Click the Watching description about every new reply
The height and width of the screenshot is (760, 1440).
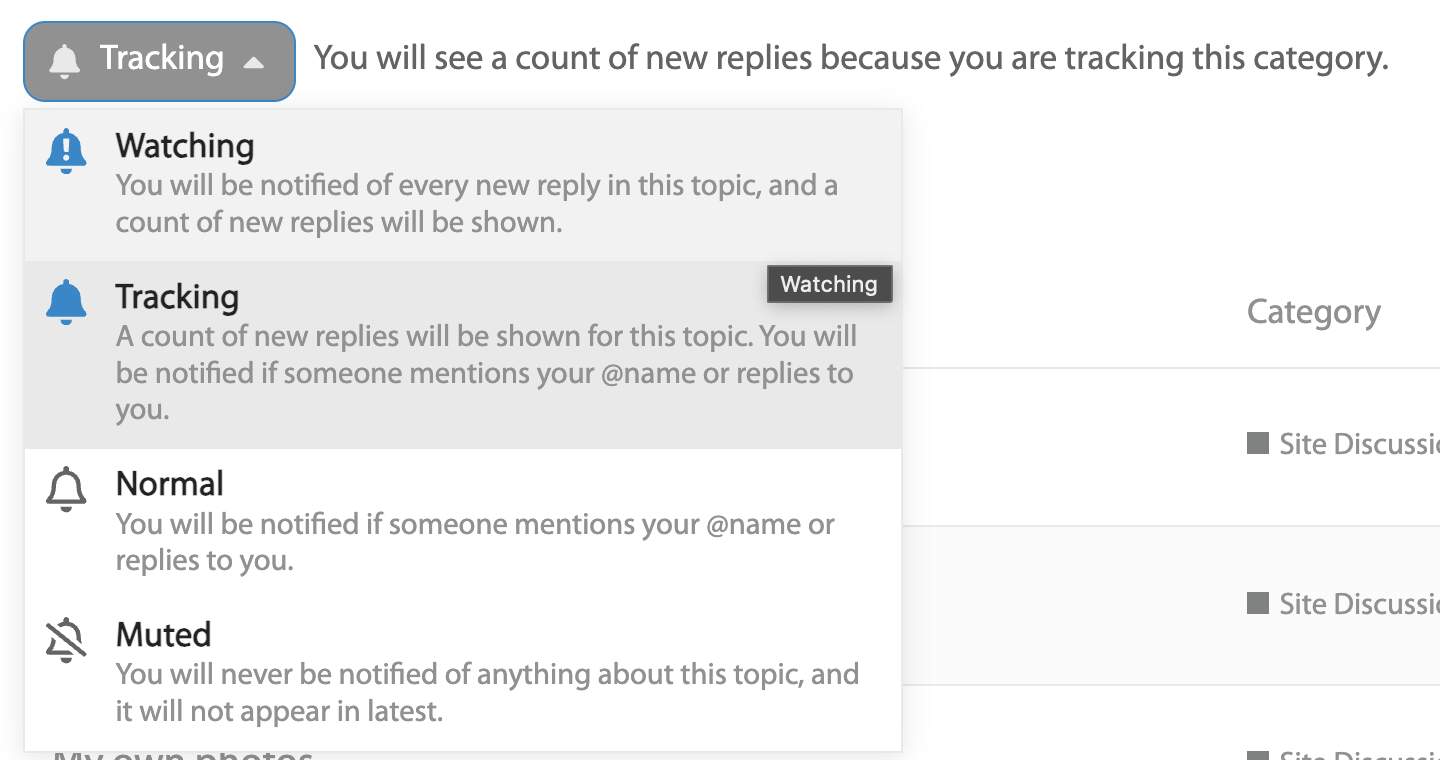tap(477, 203)
